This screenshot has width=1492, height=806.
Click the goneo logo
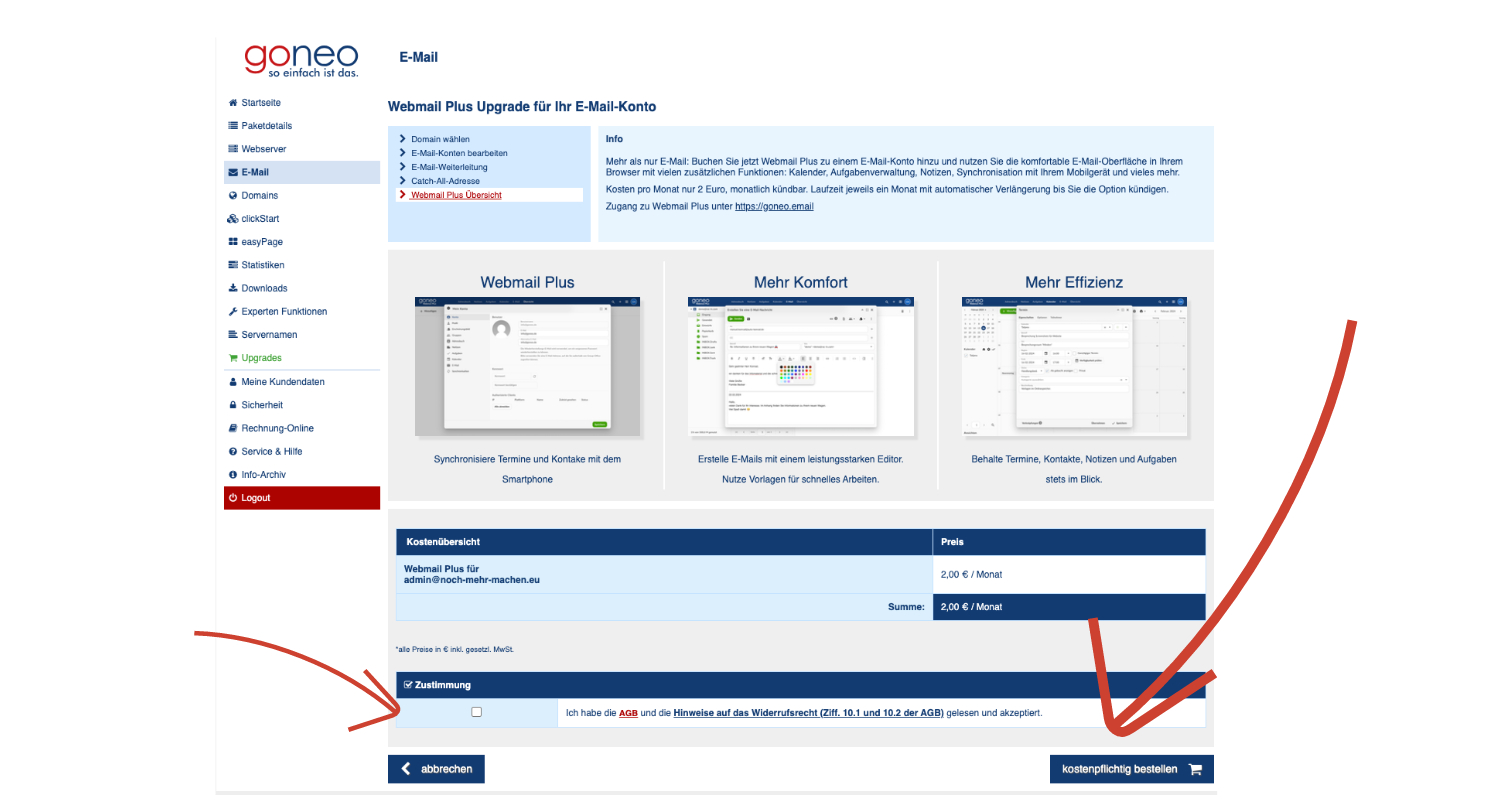pos(301,60)
